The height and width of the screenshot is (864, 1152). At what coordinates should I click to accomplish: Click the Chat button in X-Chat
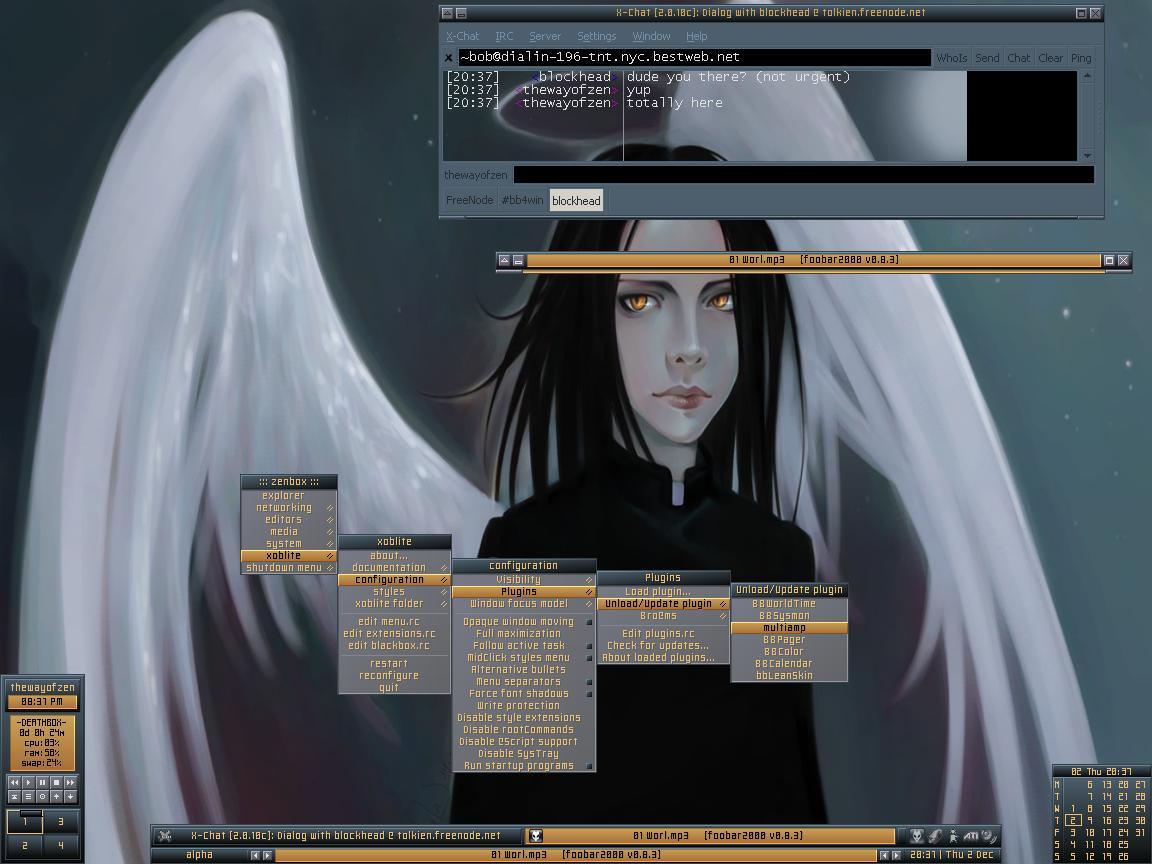tap(1019, 58)
